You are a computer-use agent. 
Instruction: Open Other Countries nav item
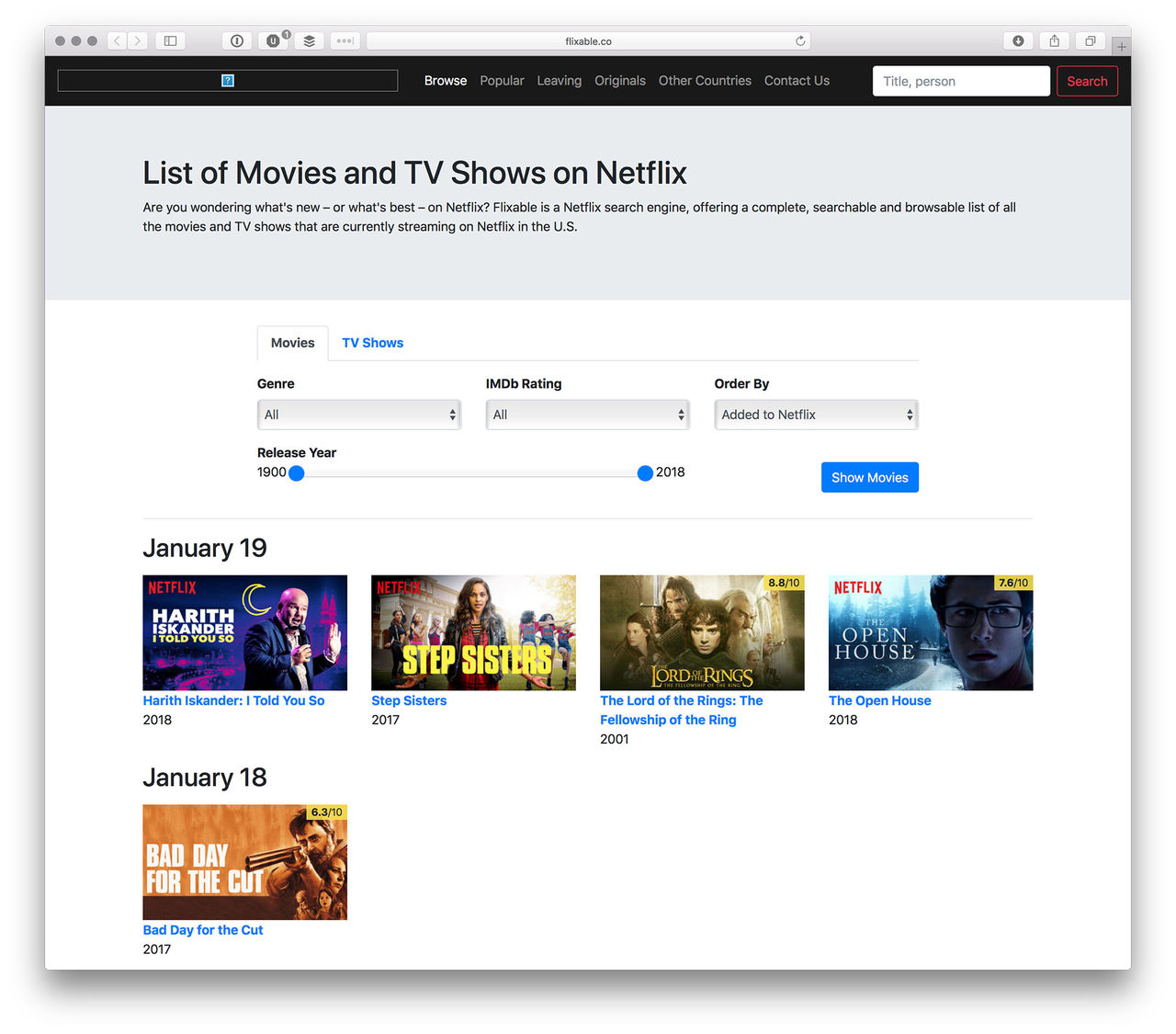[705, 81]
